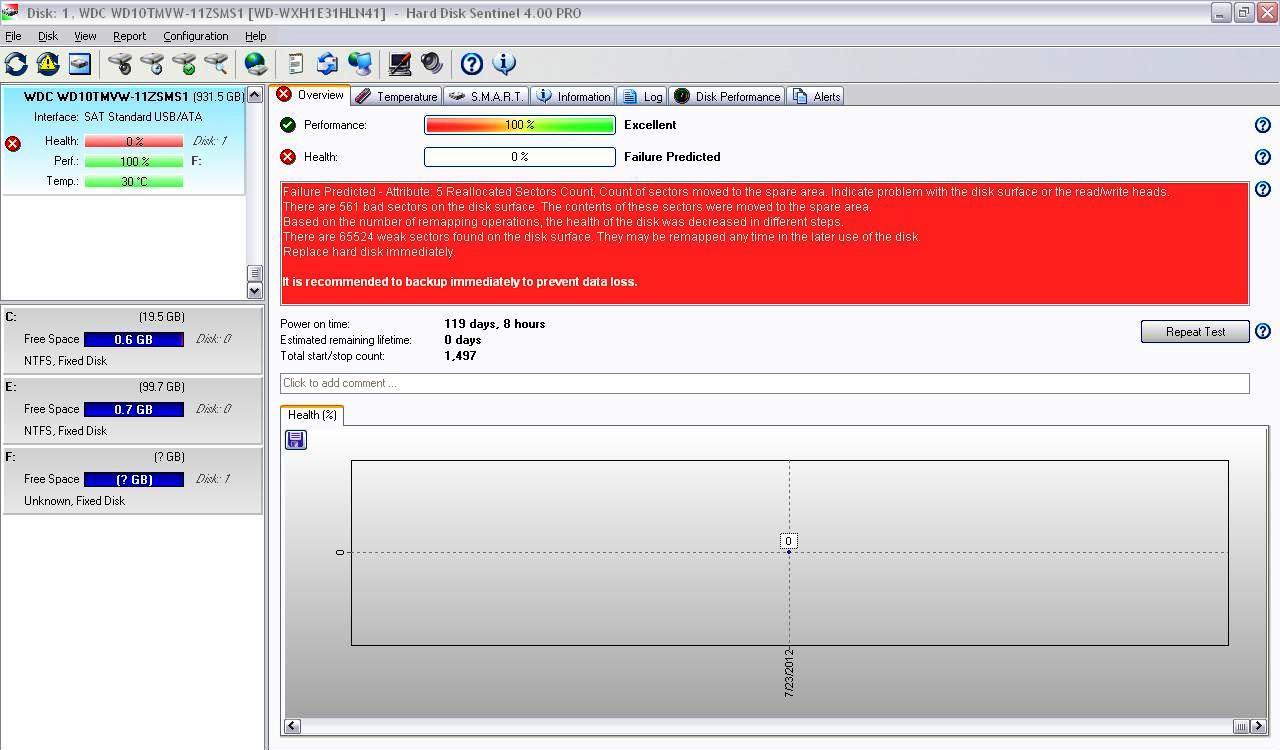Click E: free space 0.7 GB bar

[x=134, y=409]
